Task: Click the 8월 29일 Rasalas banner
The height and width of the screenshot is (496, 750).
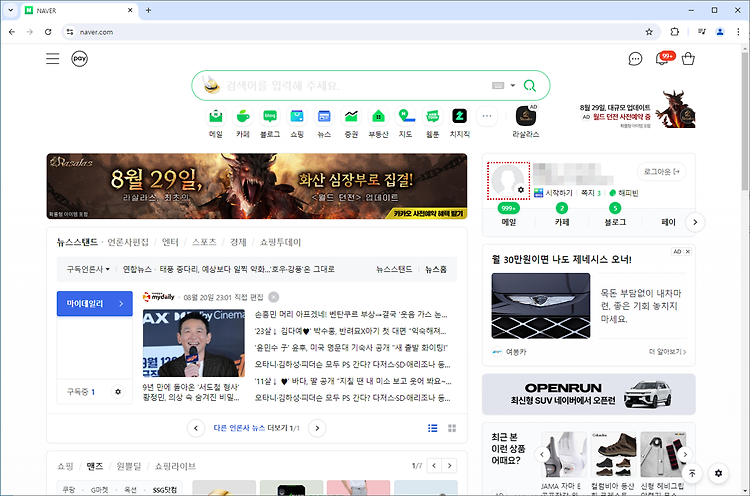Action: (257, 186)
